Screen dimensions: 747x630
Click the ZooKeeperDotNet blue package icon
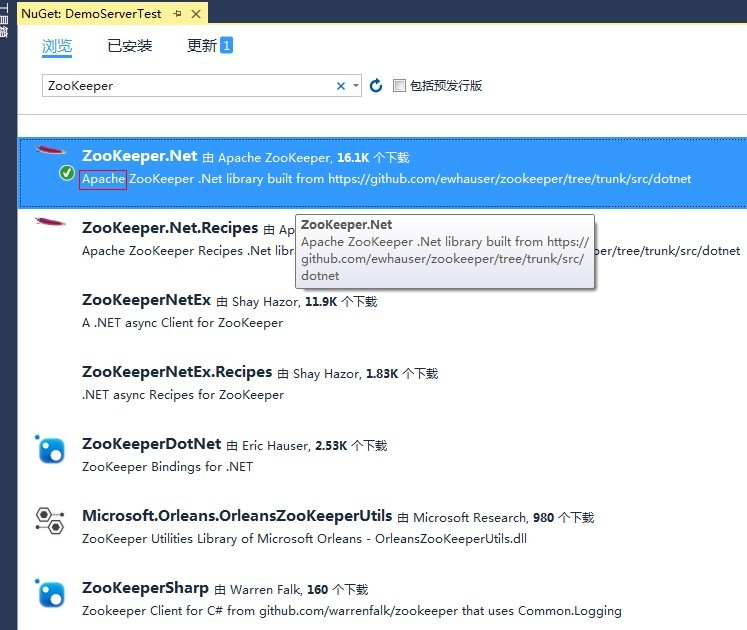pyautogui.click(x=50, y=449)
